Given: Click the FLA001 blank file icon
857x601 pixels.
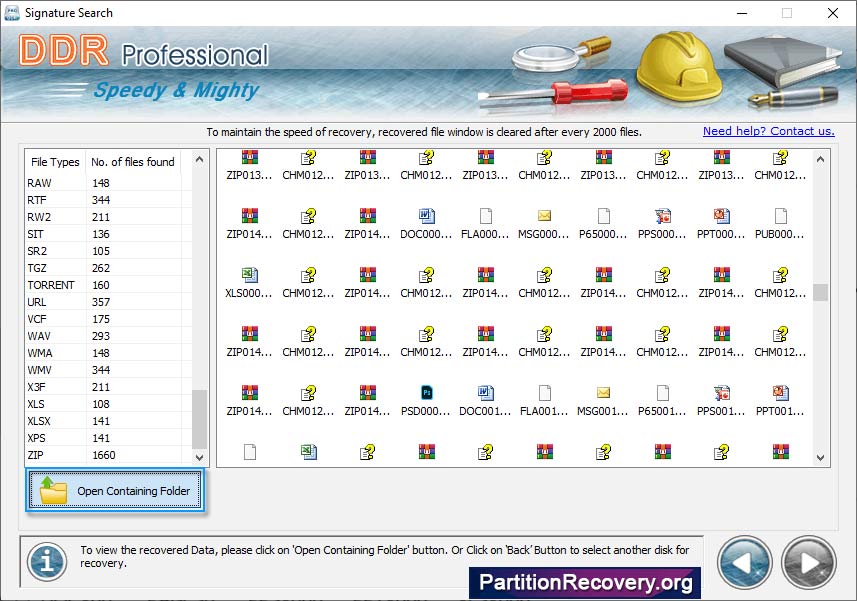Looking at the screenshot, I should tap(545, 393).
